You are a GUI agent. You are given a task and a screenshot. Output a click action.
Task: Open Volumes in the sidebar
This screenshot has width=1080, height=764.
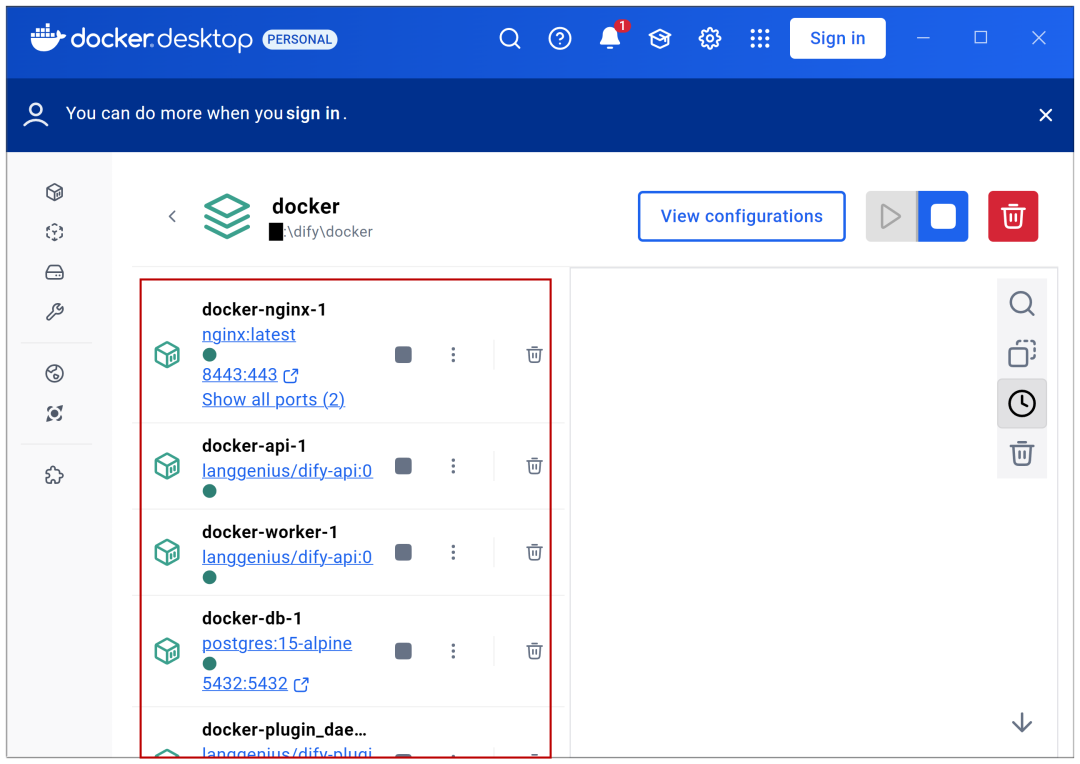point(55,272)
